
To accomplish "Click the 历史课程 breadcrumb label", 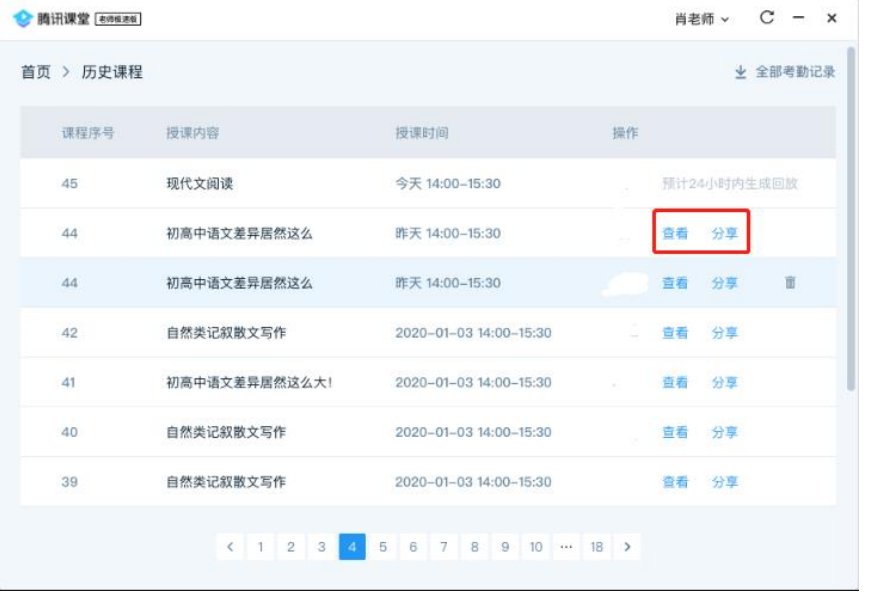I will coord(112,72).
